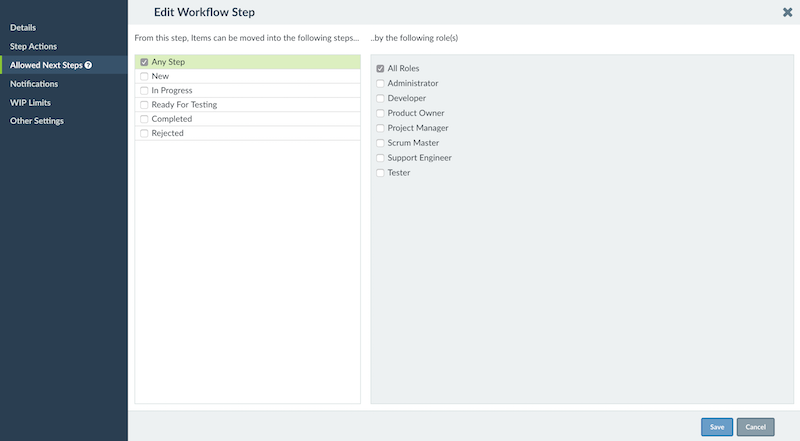
Task: Enable the In Progress step checkbox
Action: (144, 90)
